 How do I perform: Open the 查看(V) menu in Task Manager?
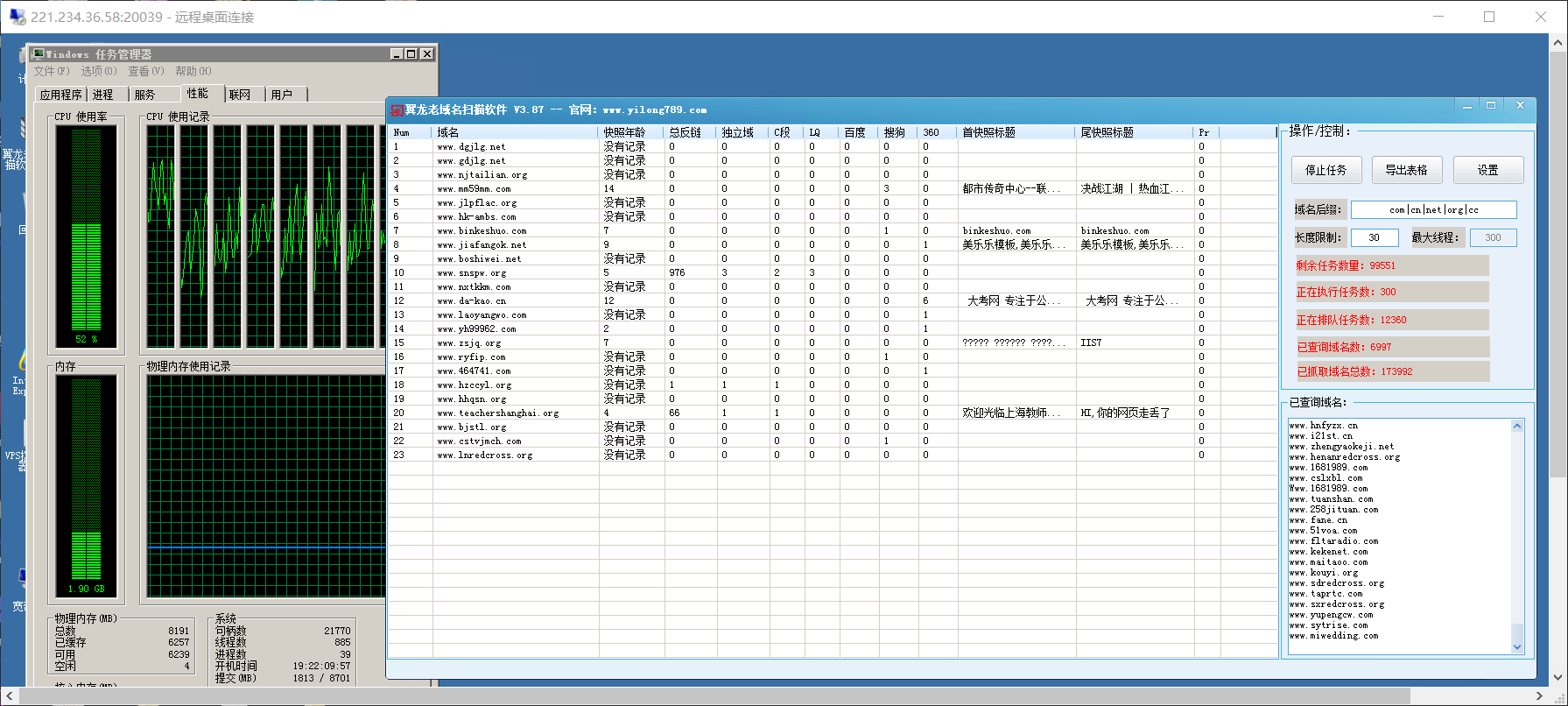[x=146, y=71]
